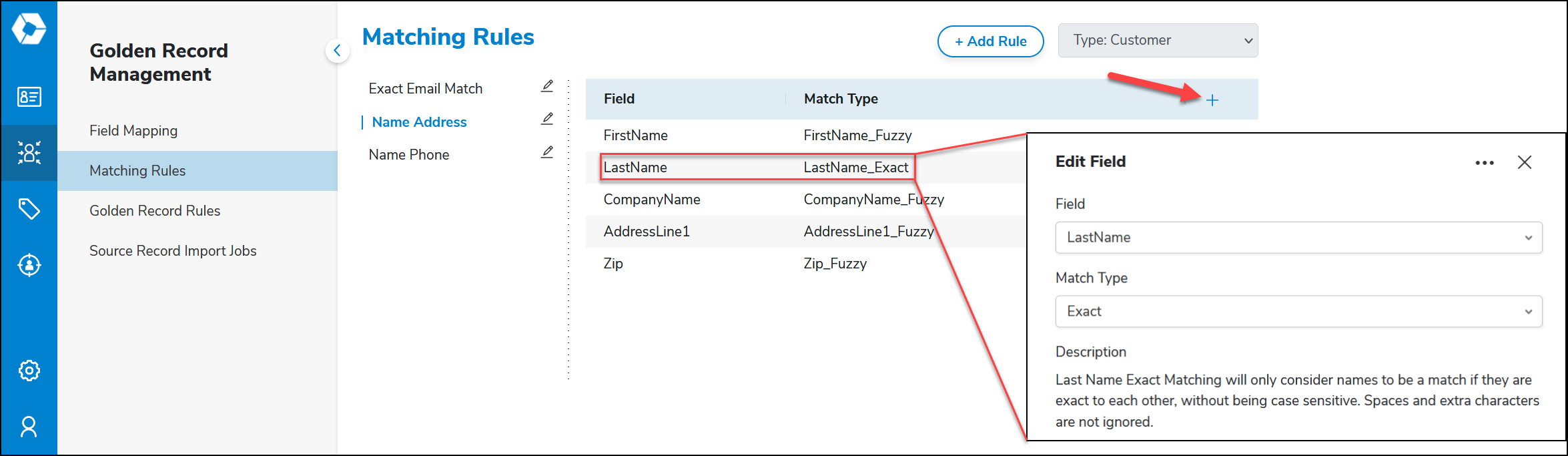Open the contact card icon in the sidebar
This screenshot has width=1568, height=456.
click(x=29, y=97)
